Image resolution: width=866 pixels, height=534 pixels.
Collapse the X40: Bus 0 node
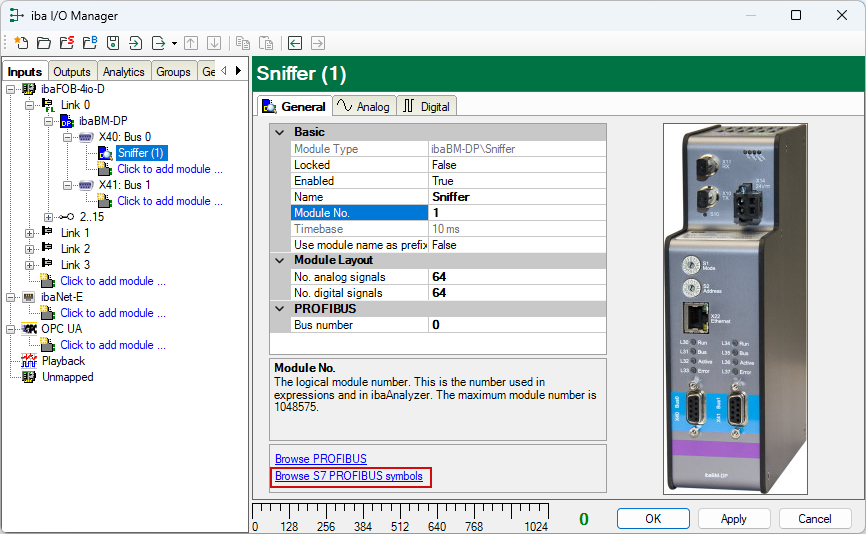(66, 137)
